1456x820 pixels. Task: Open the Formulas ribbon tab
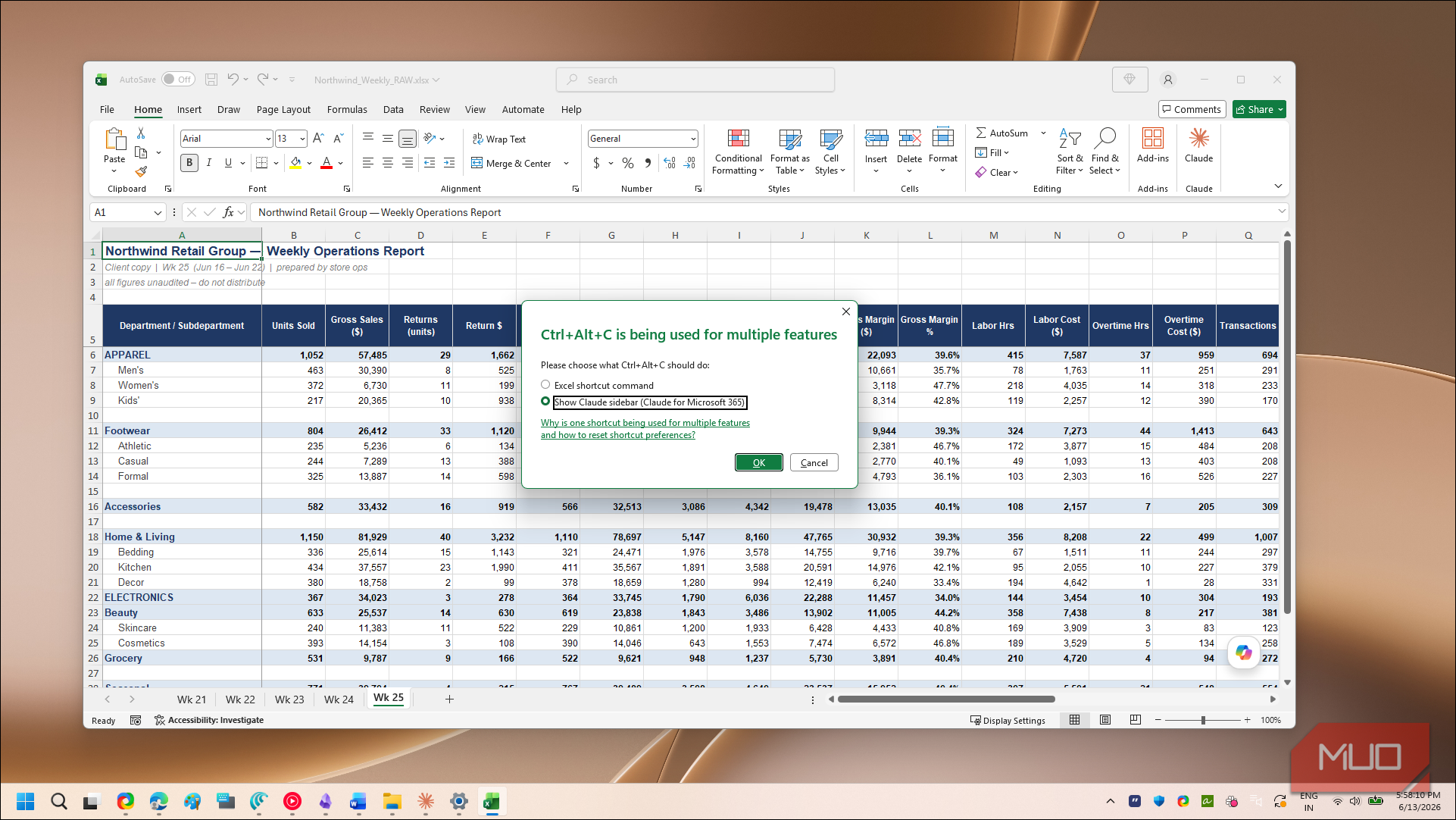[x=347, y=110]
